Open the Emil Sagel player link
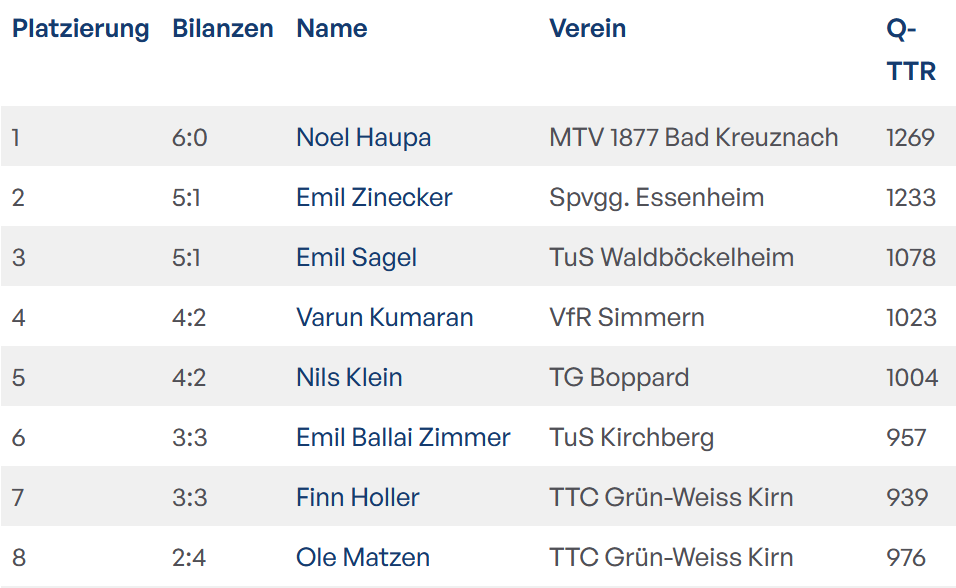This screenshot has width=956, height=588. click(x=356, y=257)
